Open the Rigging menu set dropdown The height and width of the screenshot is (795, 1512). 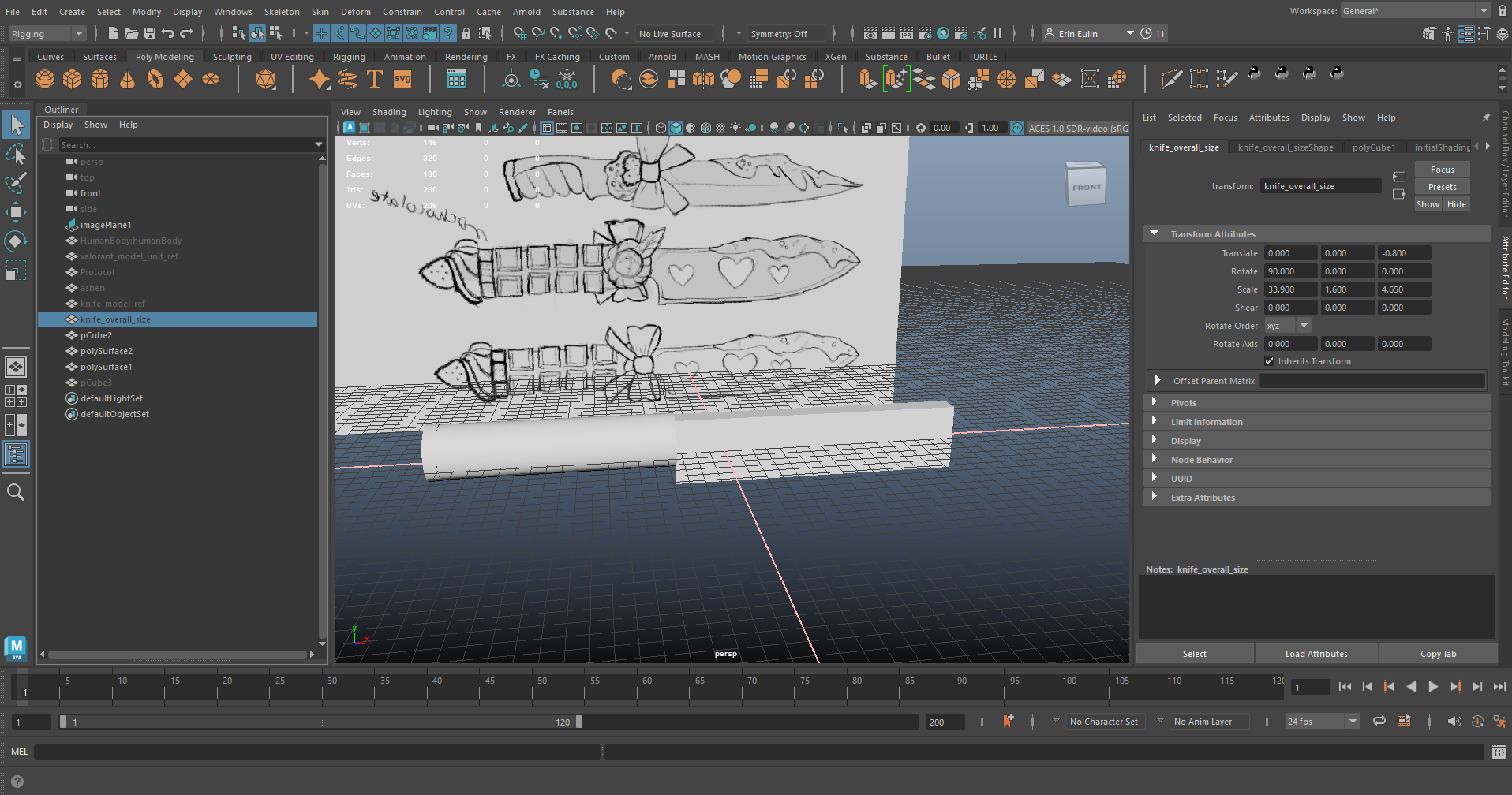pos(47,34)
